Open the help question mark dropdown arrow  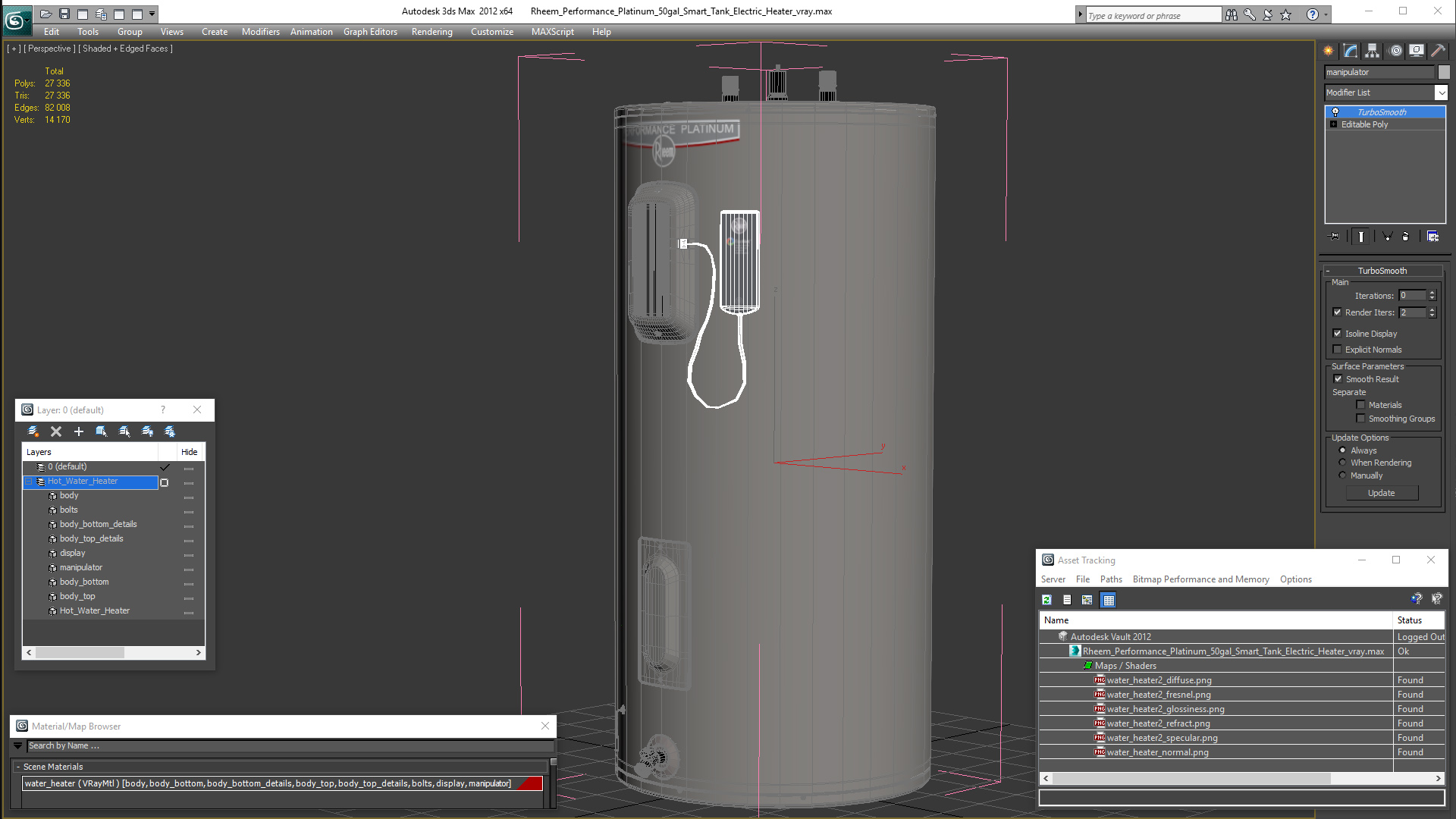(x=1326, y=14)
